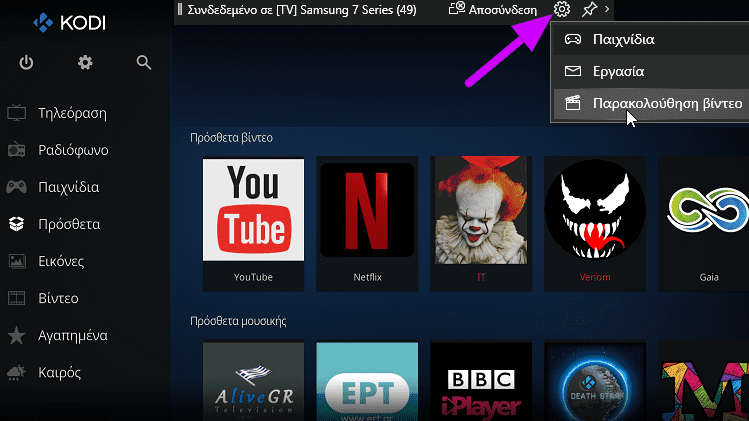Click the Samsung 7 Series connection status text

301,10
